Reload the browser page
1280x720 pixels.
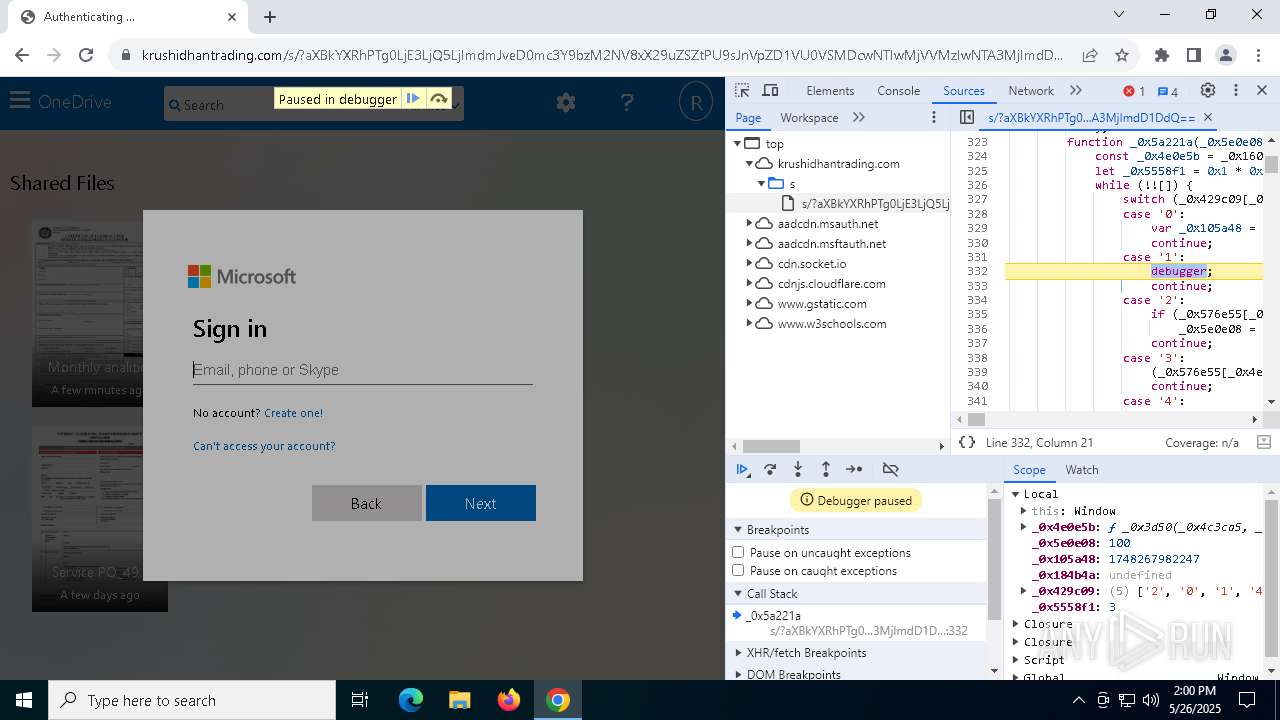[86, 55]
